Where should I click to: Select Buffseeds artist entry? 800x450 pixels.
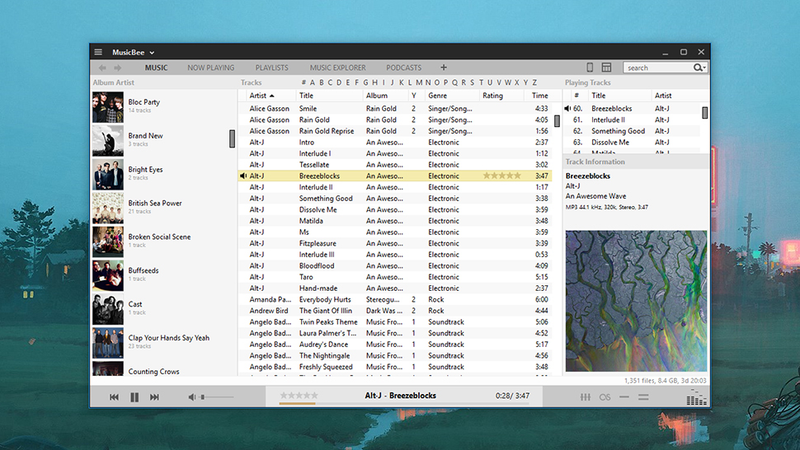coord(162,275)
